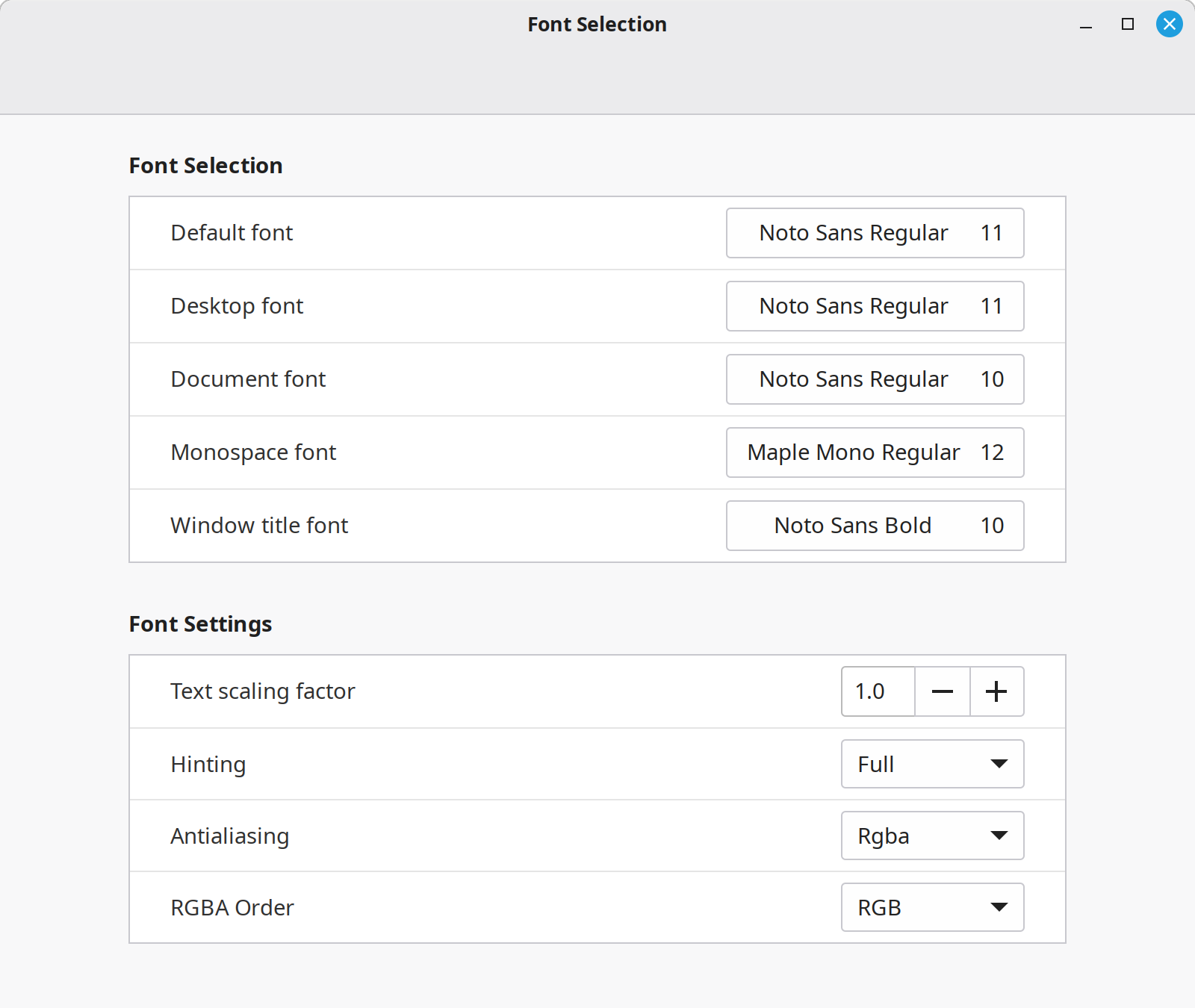Maximize the Font Selection window
The image size is (1195, 1008).
[1128, 25]
